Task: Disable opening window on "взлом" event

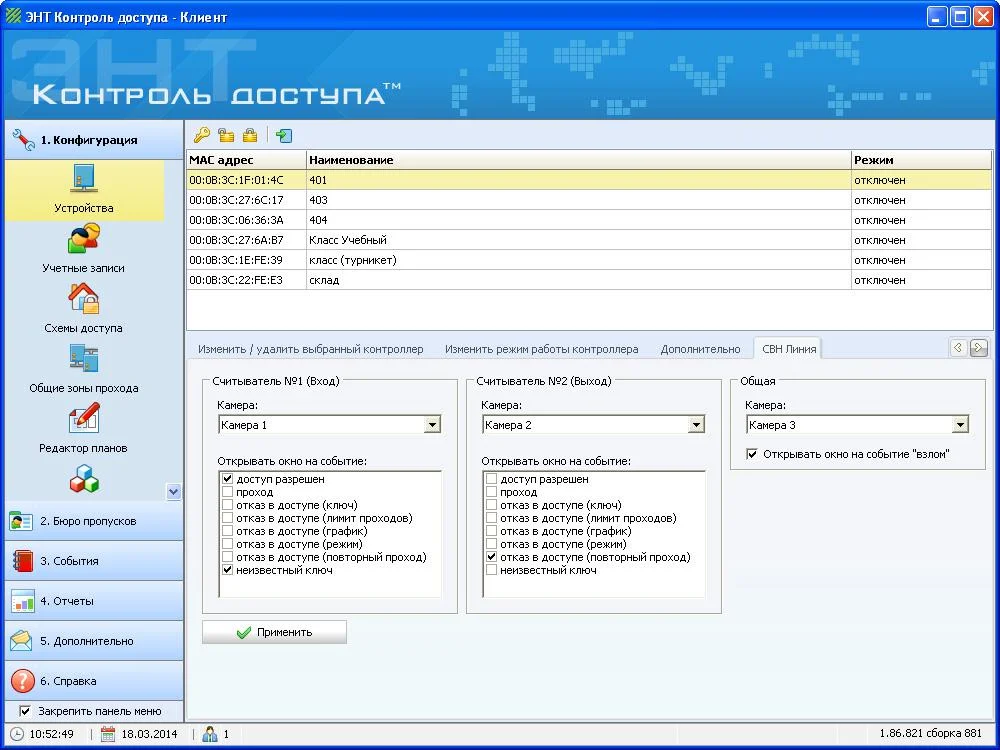Action: (x=752, y=454)
